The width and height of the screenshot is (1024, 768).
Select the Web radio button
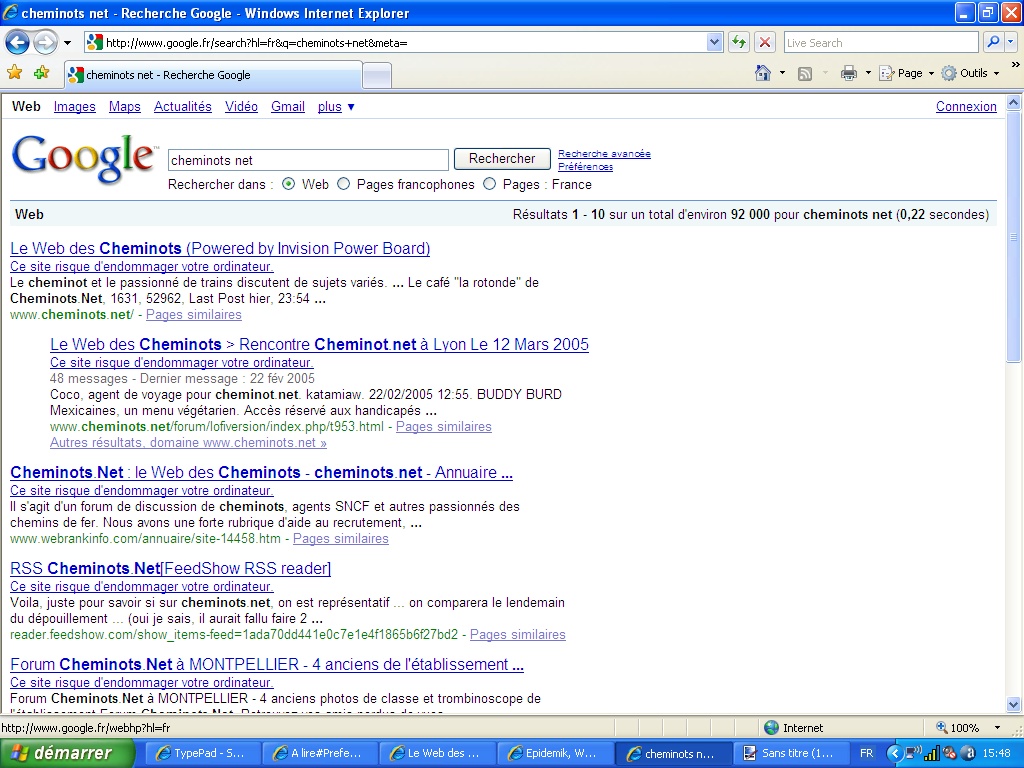[289, 184]
